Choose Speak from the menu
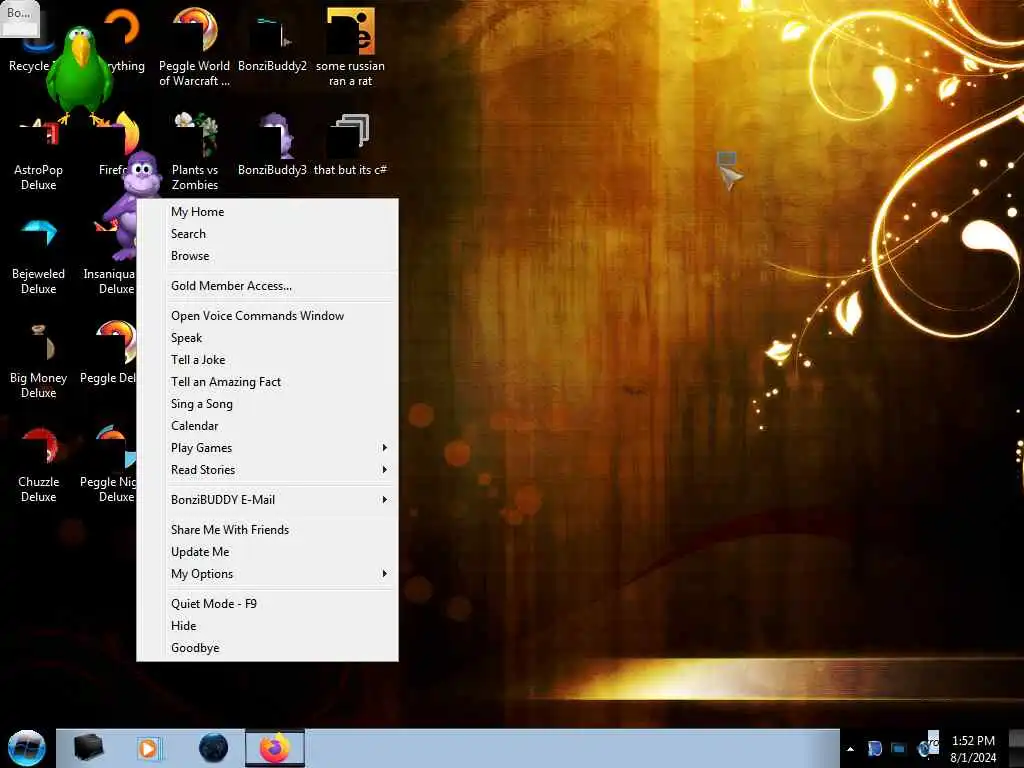1024x768 pixels. [267, 338]
